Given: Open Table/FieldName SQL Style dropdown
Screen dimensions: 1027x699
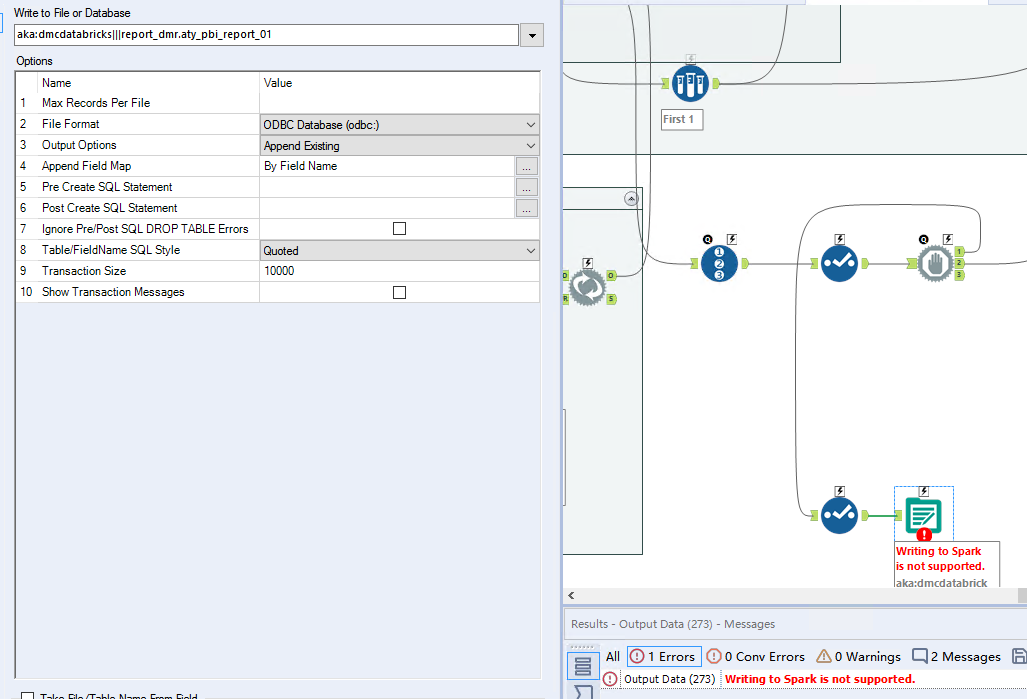Looking at the screenshot, I should click(x=529, y=251).
